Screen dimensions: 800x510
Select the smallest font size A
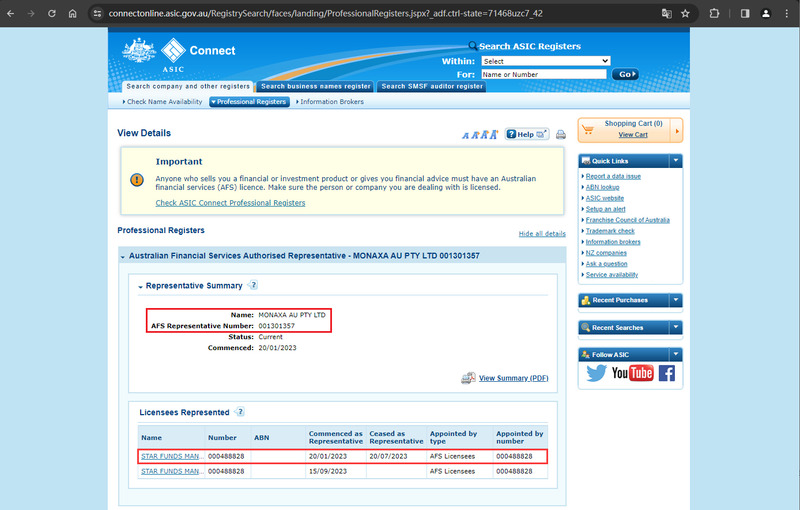(x=465, y=136)
